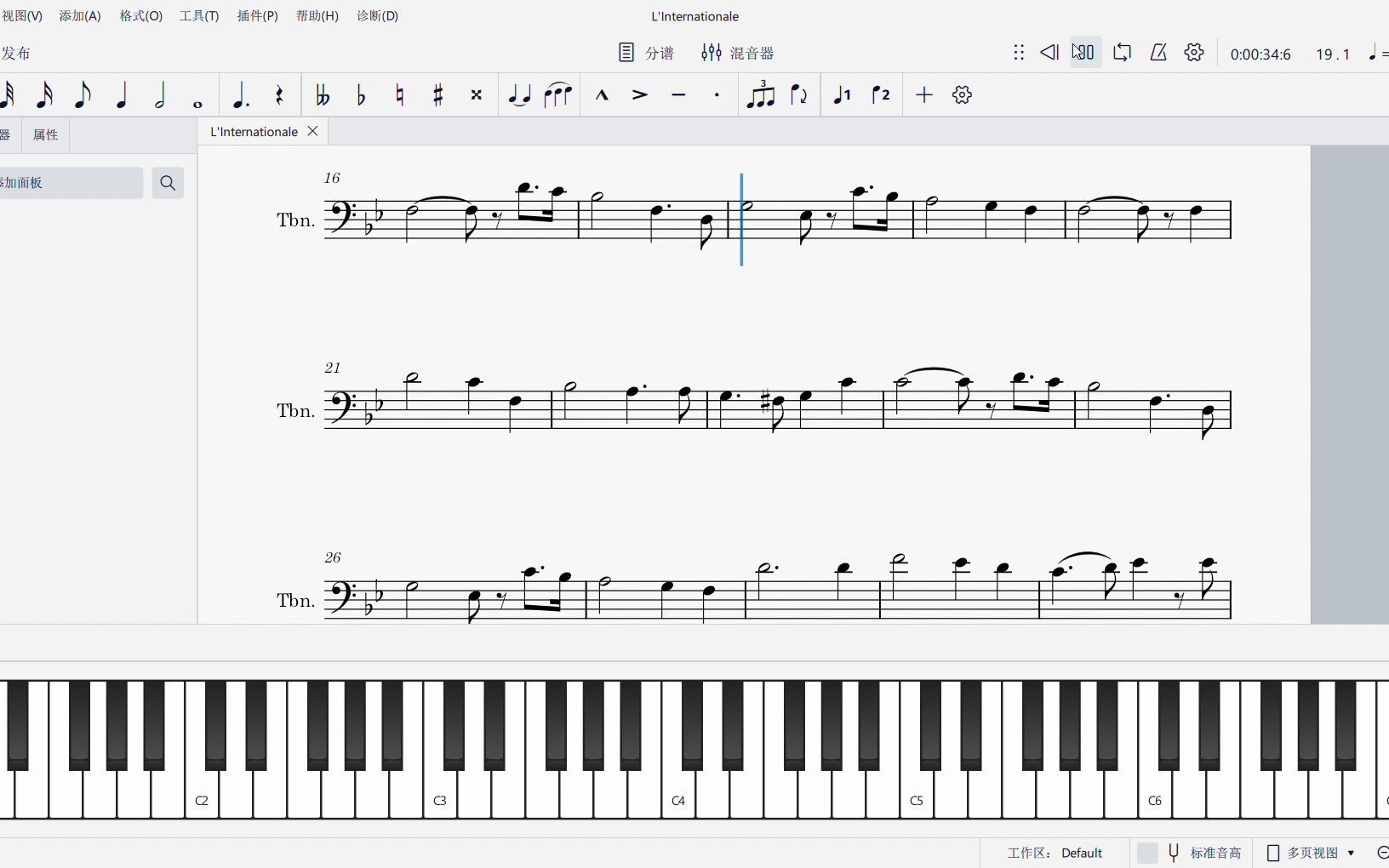Select the 16th note duration
Screen dimensions: 1389x868
coord(44,94)
